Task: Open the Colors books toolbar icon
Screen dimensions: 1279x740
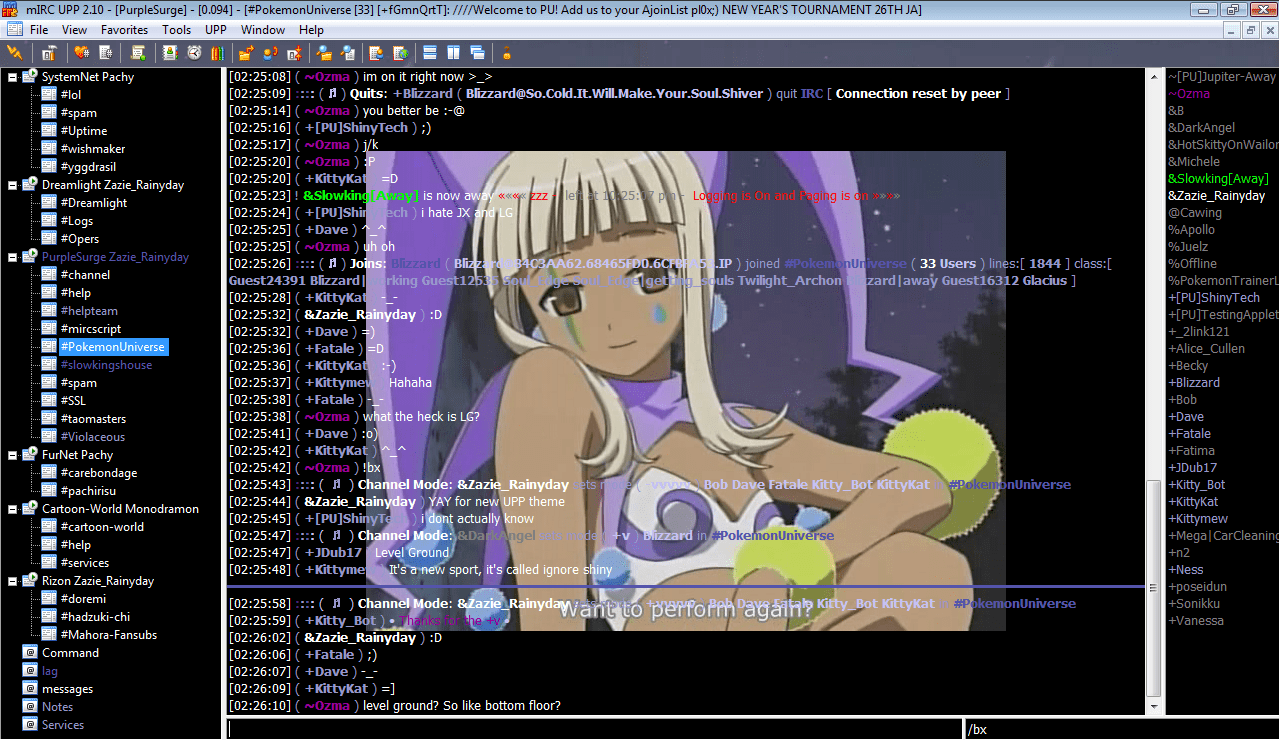Action: (217, 52)
